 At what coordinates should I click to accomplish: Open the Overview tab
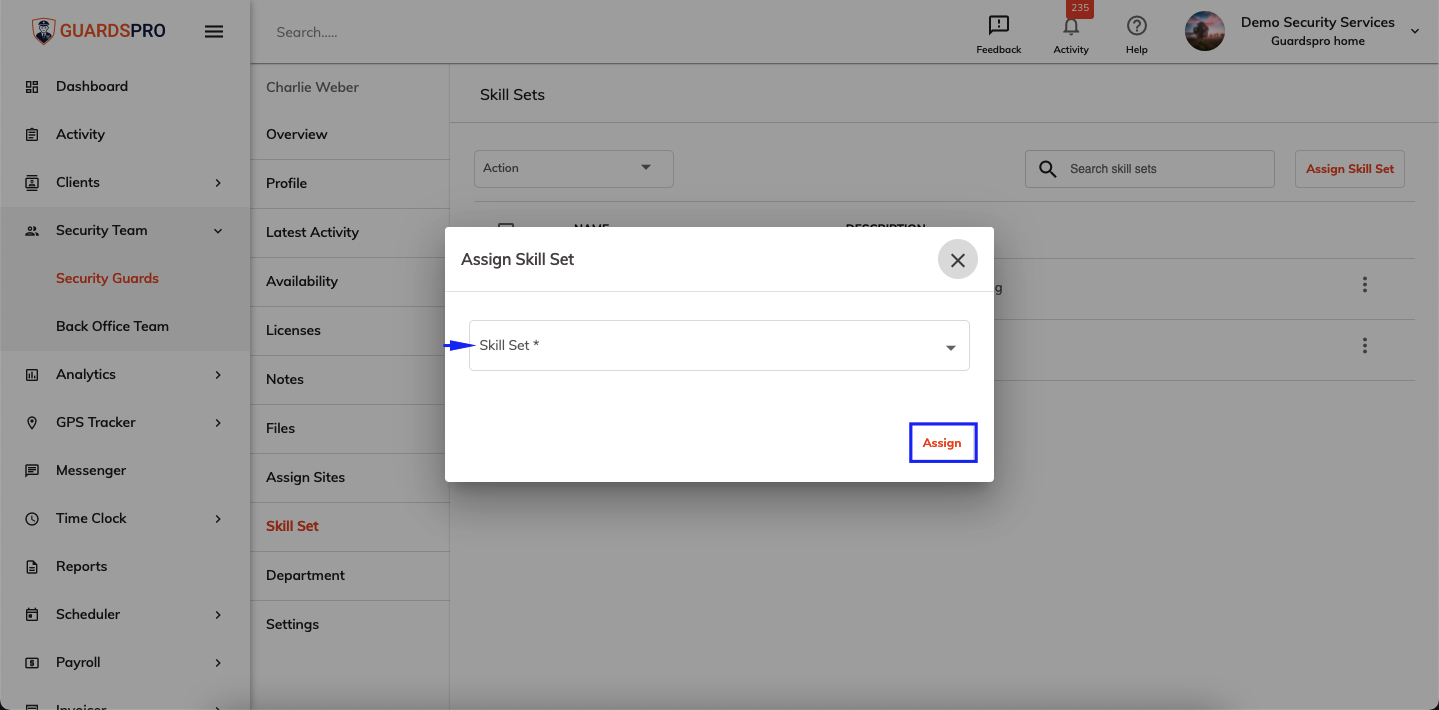pos(350,134)
